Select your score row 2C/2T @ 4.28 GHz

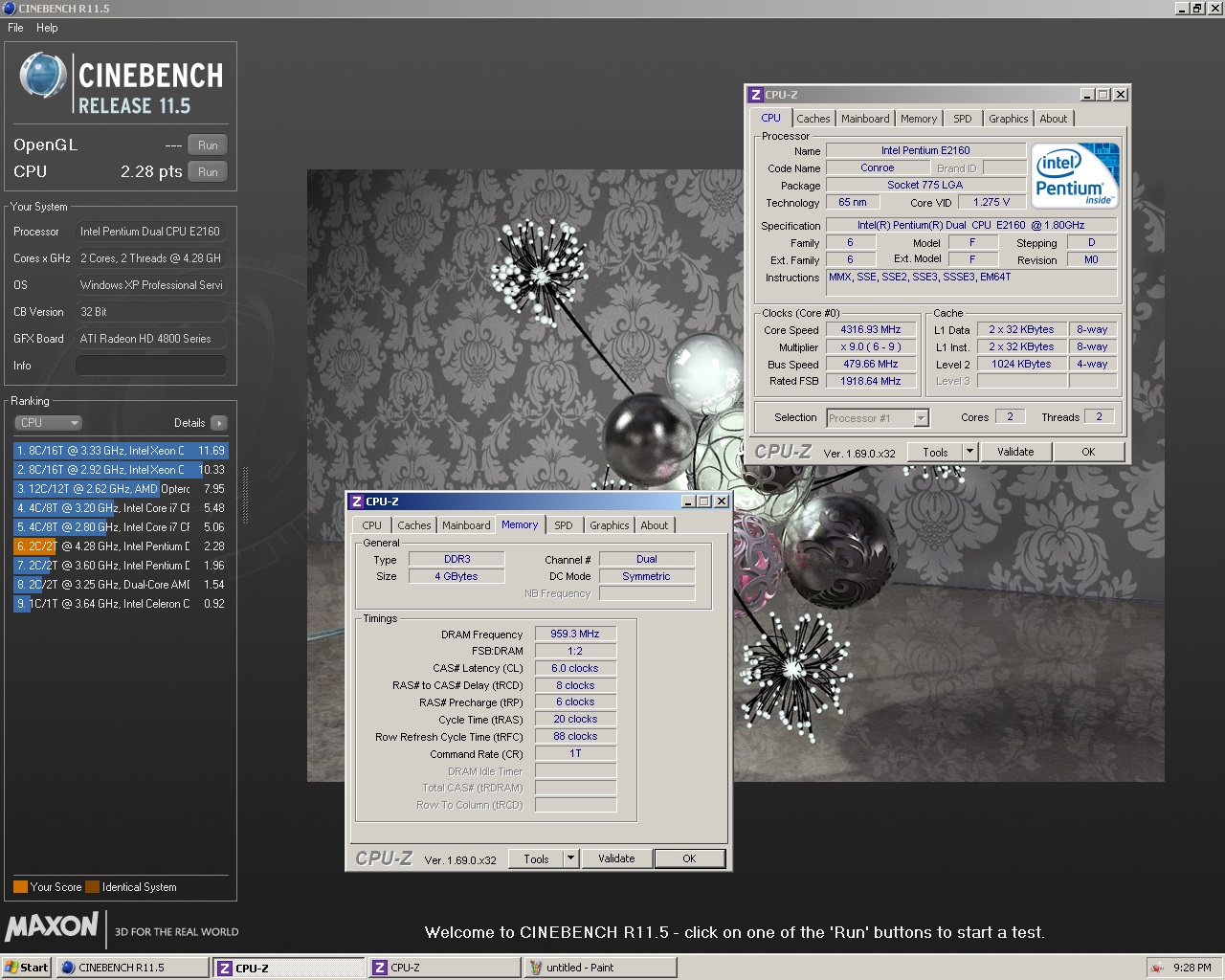[x=121, y=546]
